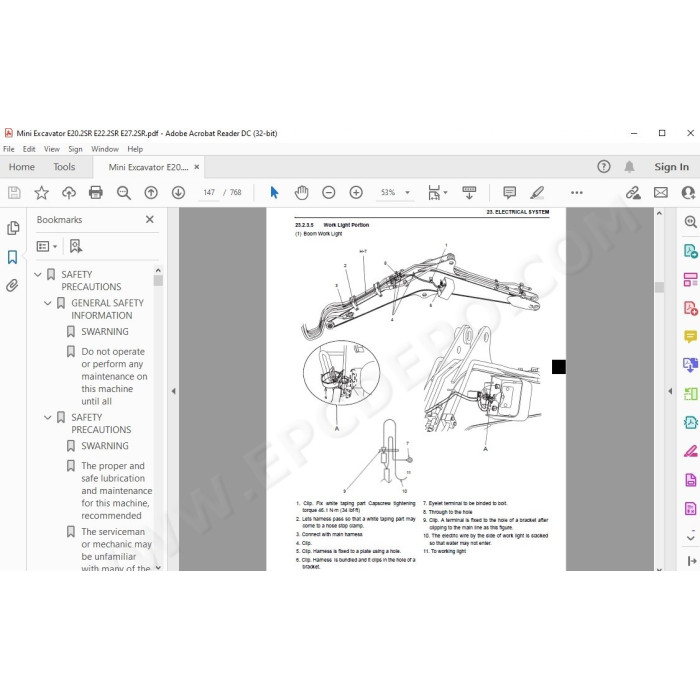Add the document to starred files
Image resolution: width=700 pixels, height=700 pixels.
42,192
